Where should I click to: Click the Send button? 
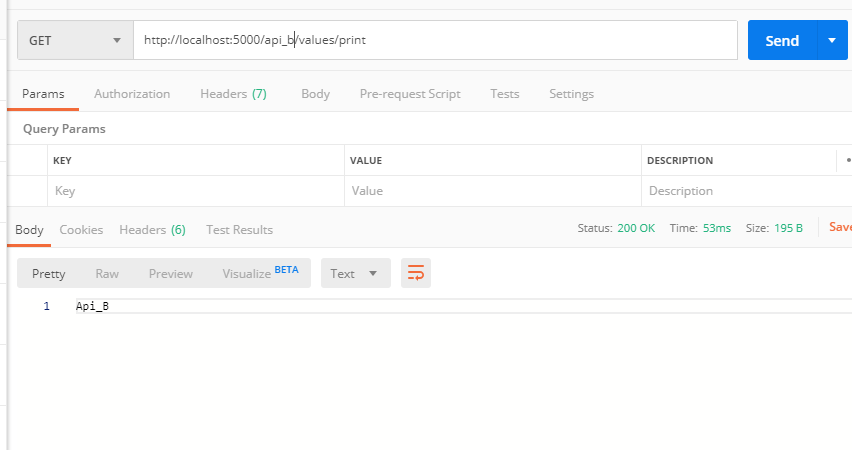tap(782, 40)
